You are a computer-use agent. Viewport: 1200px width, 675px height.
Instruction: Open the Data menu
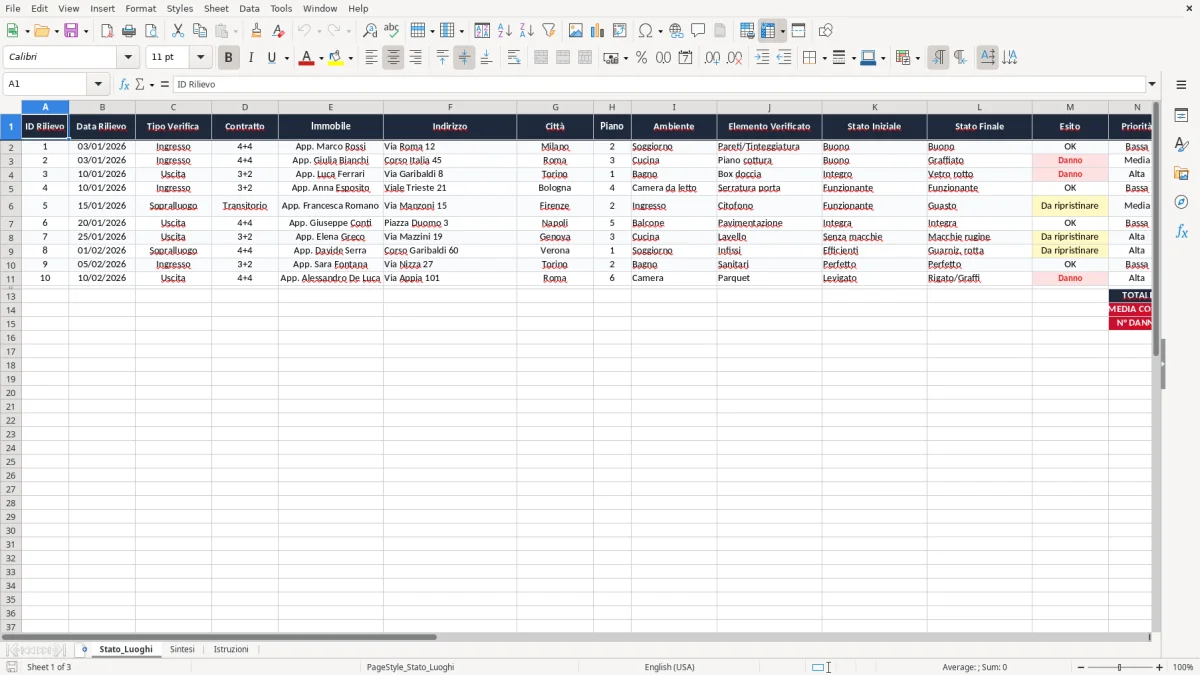249,8
